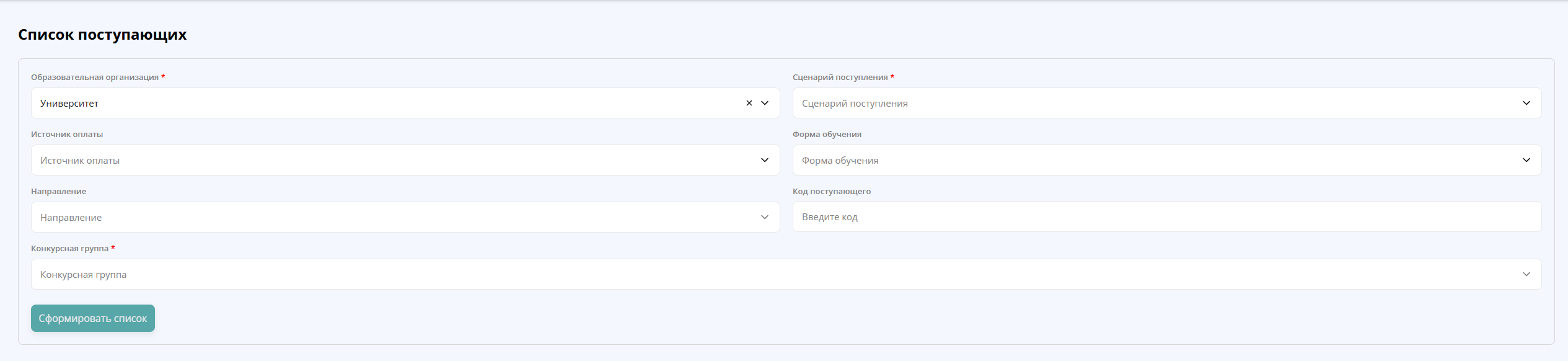Click the Список поступающих heading
The width and height of the screenshot is (1568, 361).
tap(102, 35)
